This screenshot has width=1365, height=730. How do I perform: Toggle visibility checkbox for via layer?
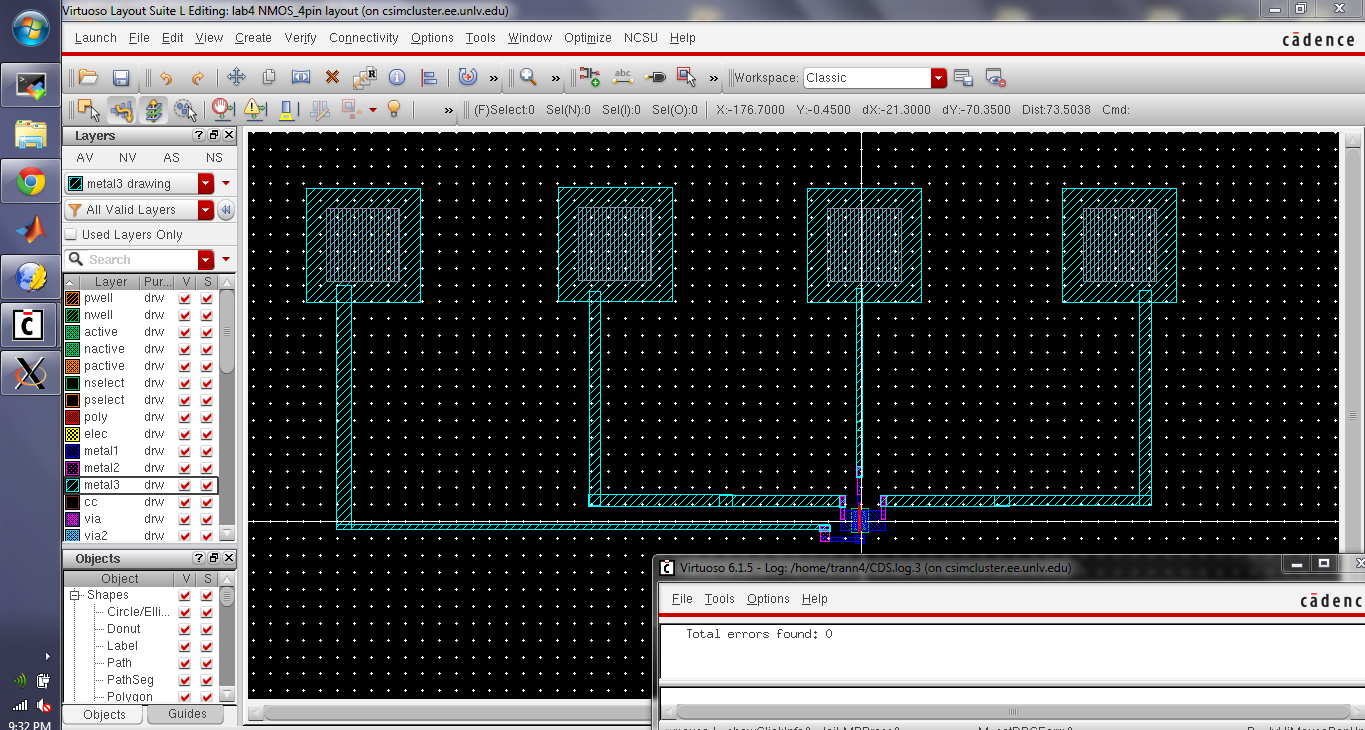(185, 519)
